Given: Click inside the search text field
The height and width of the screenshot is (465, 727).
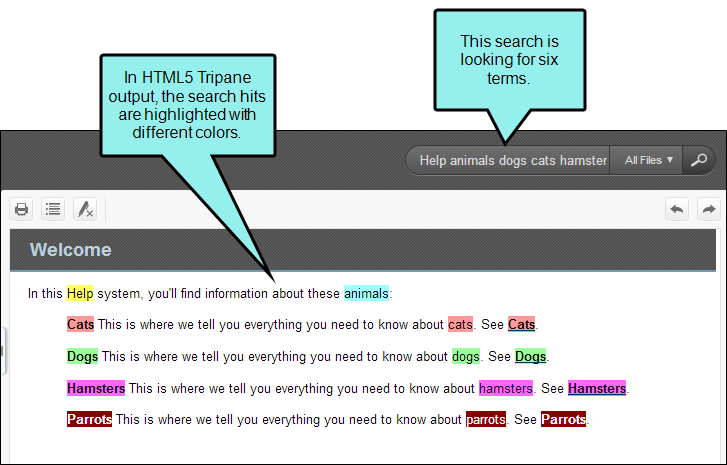Looking at the screenshot, I should coord(510,160).
